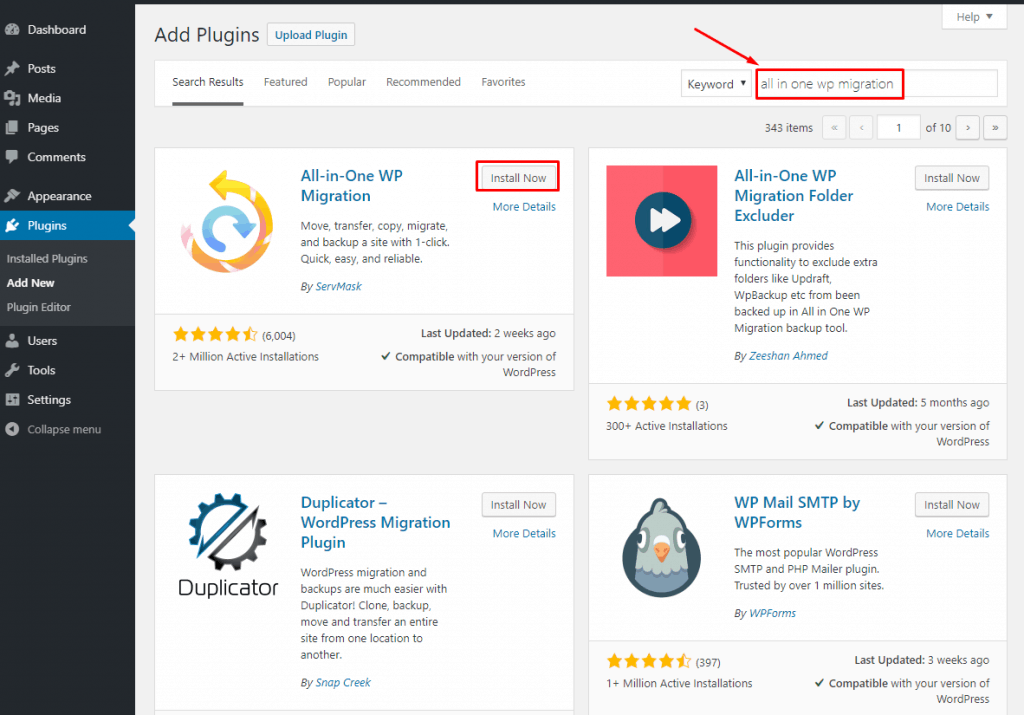
Task: Jump to the last results page
Action: (995, 127)
